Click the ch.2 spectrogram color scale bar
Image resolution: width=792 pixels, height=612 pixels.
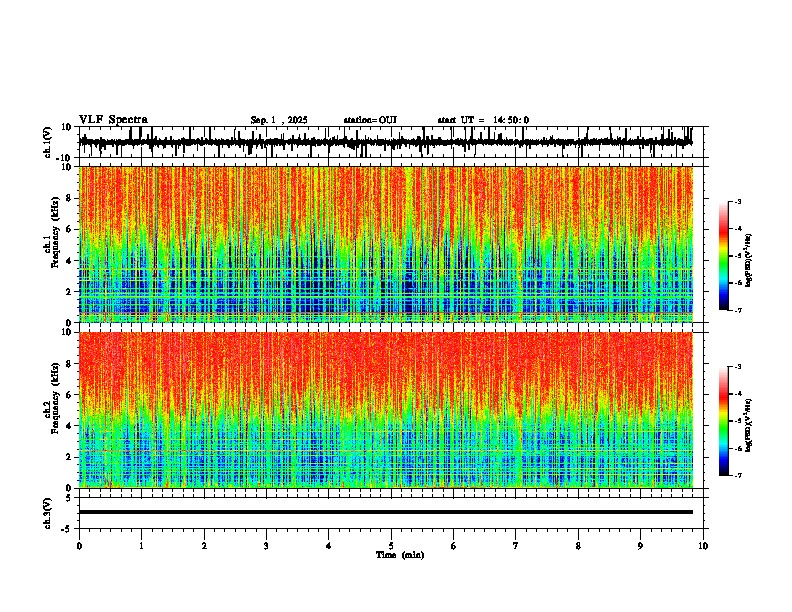[x=724, y=421]
